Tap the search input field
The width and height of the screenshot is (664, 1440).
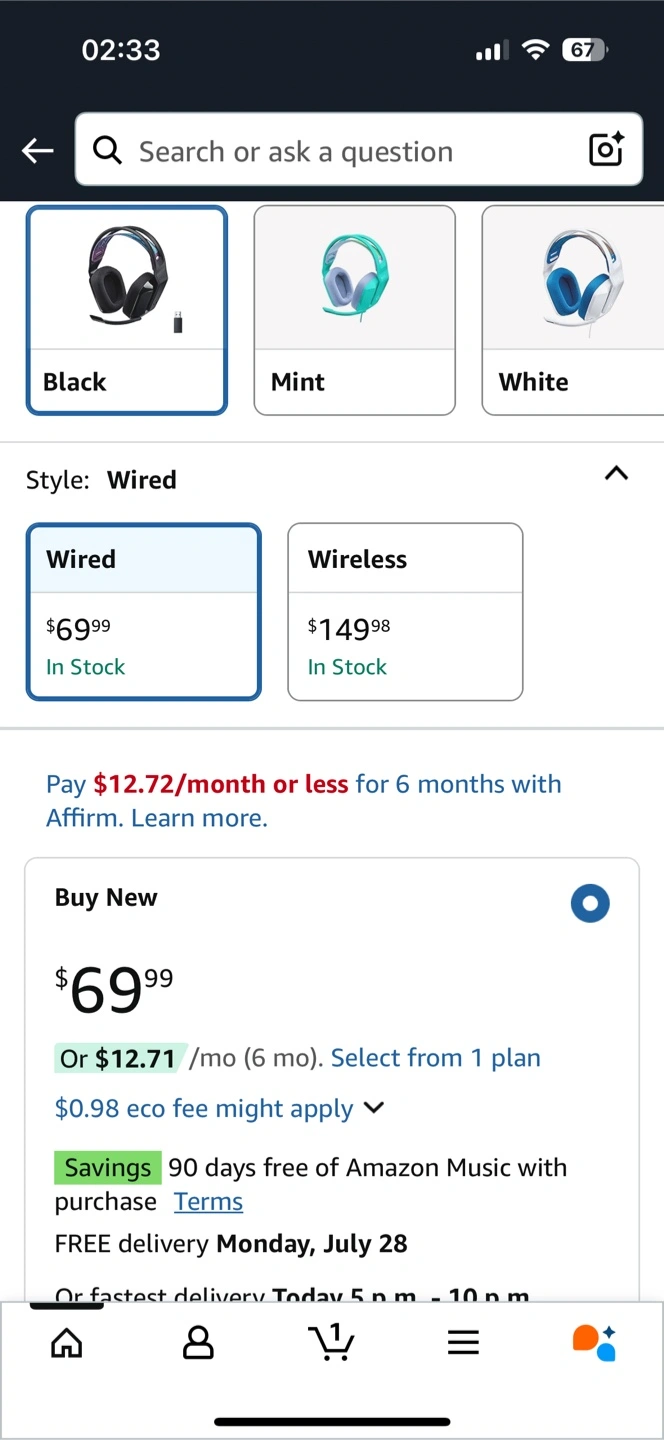coord(350,151)
